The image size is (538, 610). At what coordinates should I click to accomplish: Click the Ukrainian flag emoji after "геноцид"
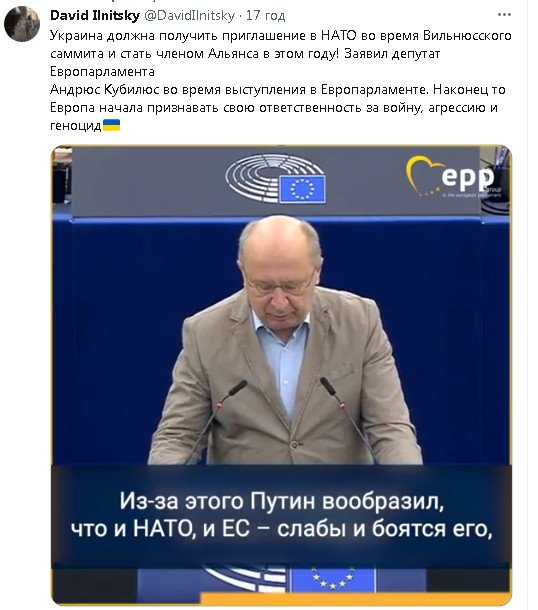(x=111, y=125)
